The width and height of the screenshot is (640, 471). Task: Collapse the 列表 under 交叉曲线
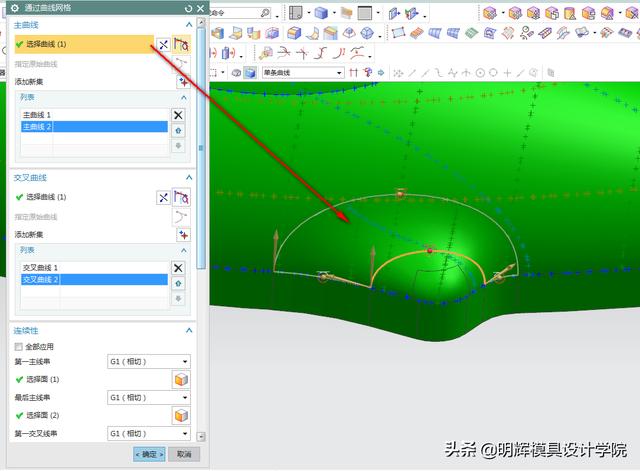[x=184, y=250]
